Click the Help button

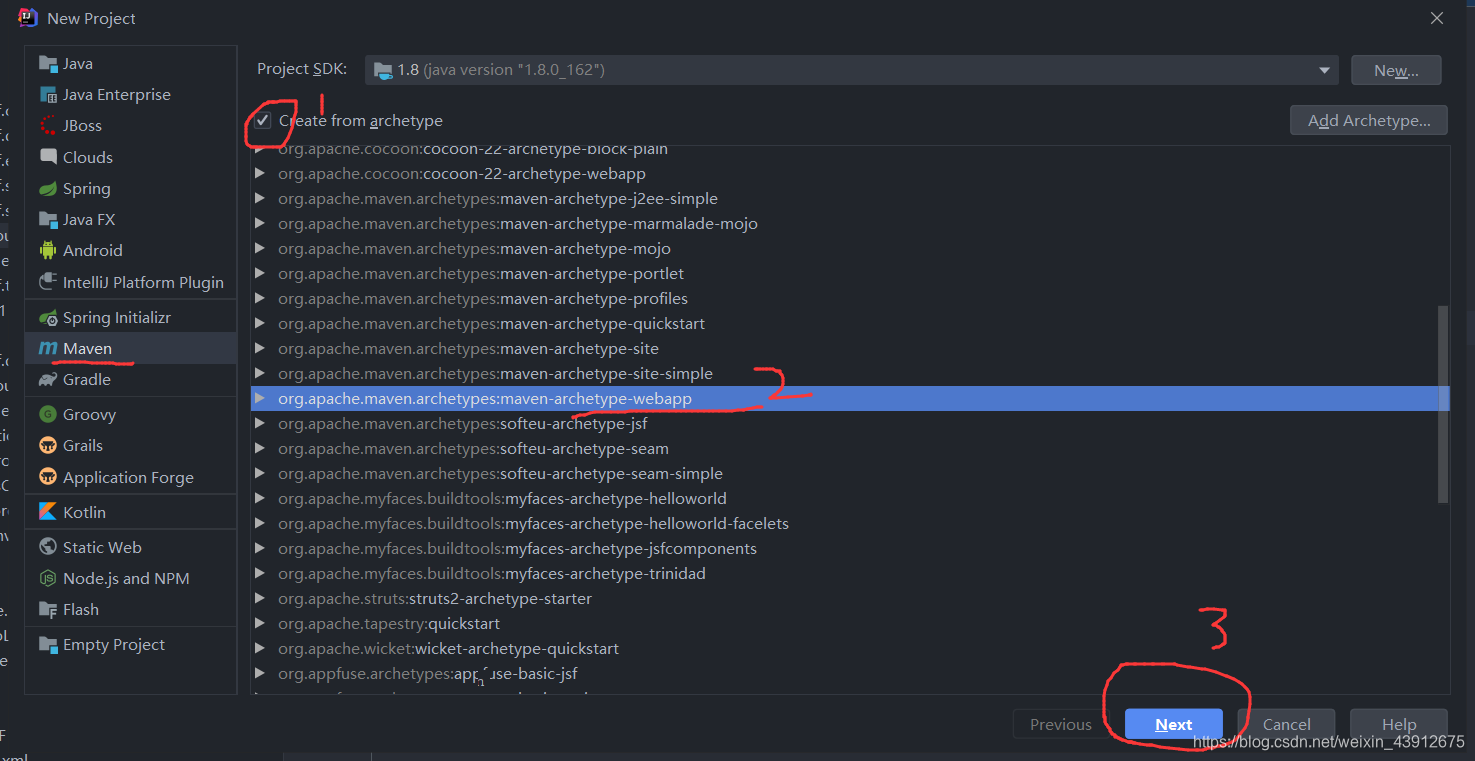[x=1399, y=724]
